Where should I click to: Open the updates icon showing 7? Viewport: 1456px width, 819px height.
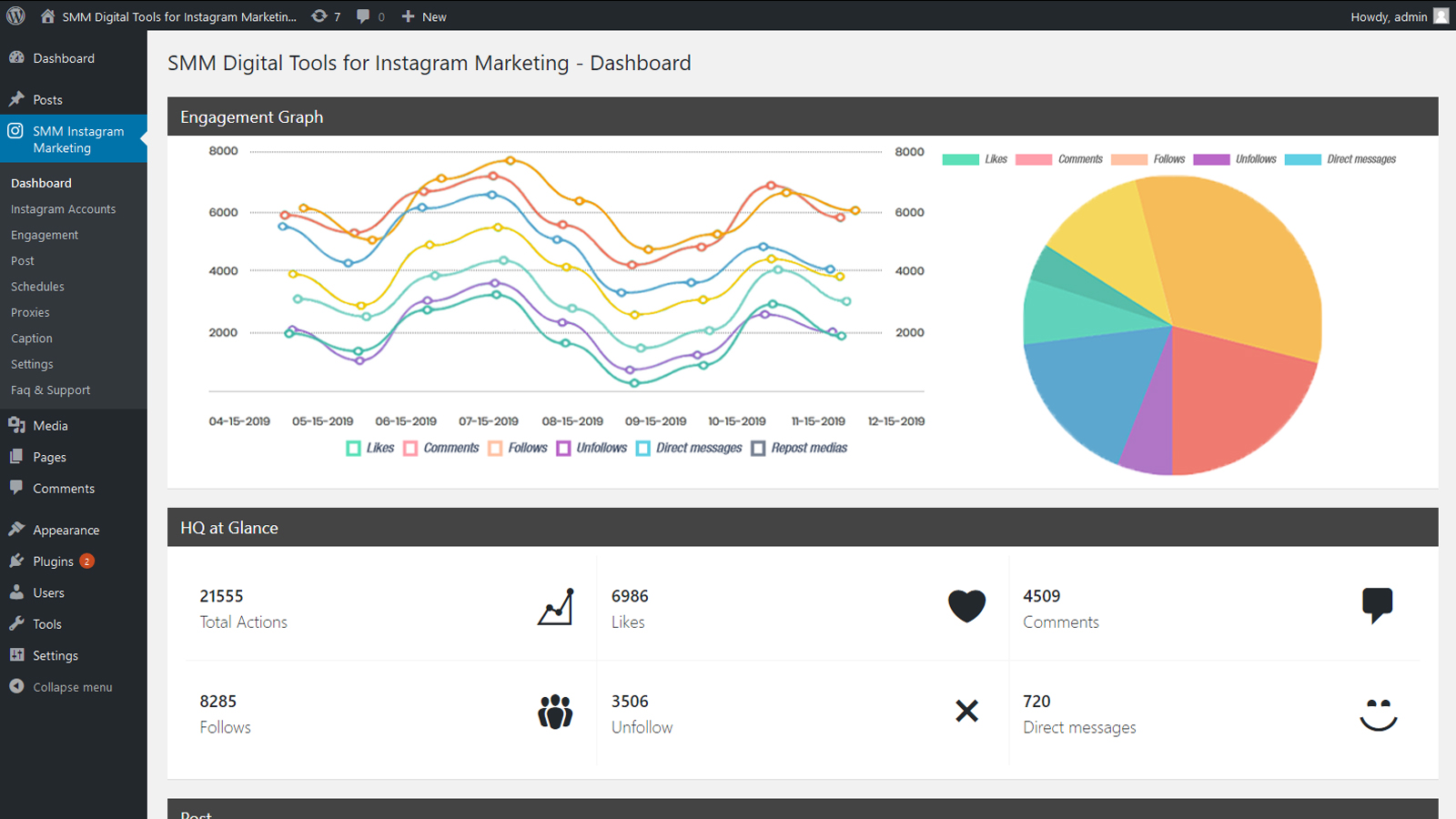click(319, 16)
